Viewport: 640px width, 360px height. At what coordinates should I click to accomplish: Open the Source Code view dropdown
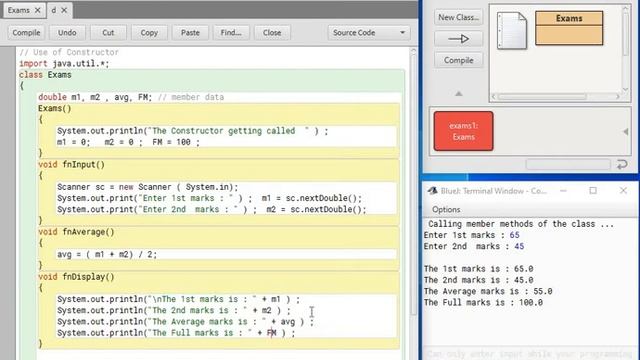(x=369, y=33)
